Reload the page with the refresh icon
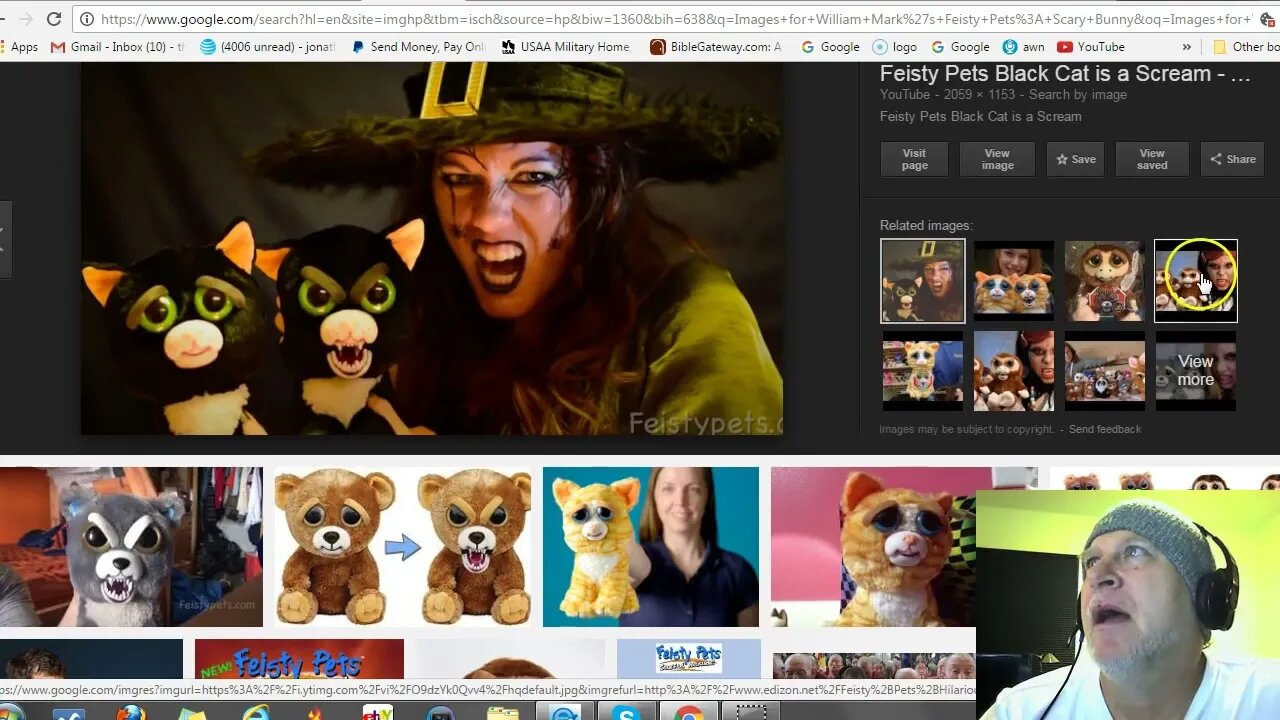Image resolution: width=1280 pixels, height=720 pixels. (x=54, y=19)
